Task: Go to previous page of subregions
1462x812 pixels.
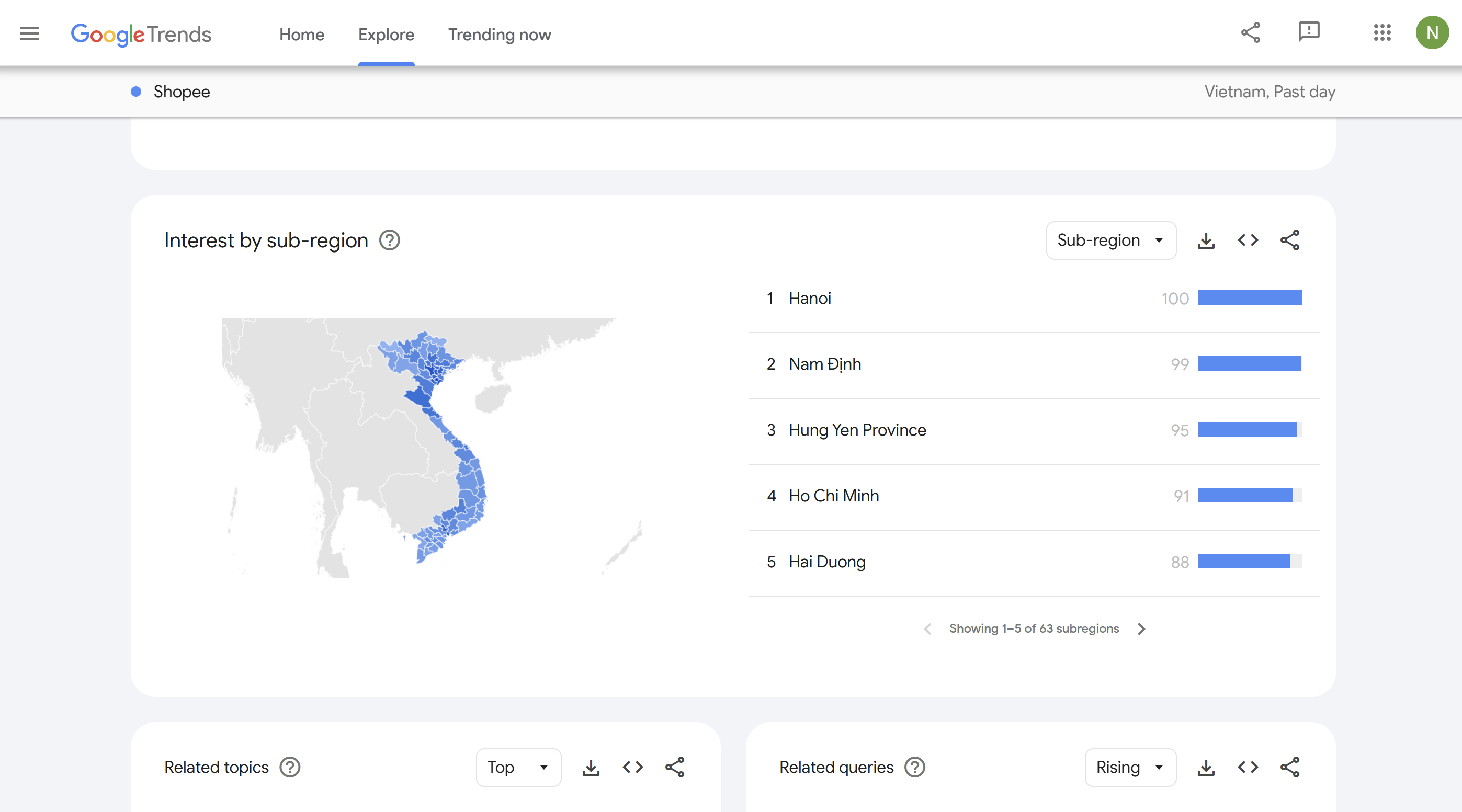Action: click(x=927, y=628)
